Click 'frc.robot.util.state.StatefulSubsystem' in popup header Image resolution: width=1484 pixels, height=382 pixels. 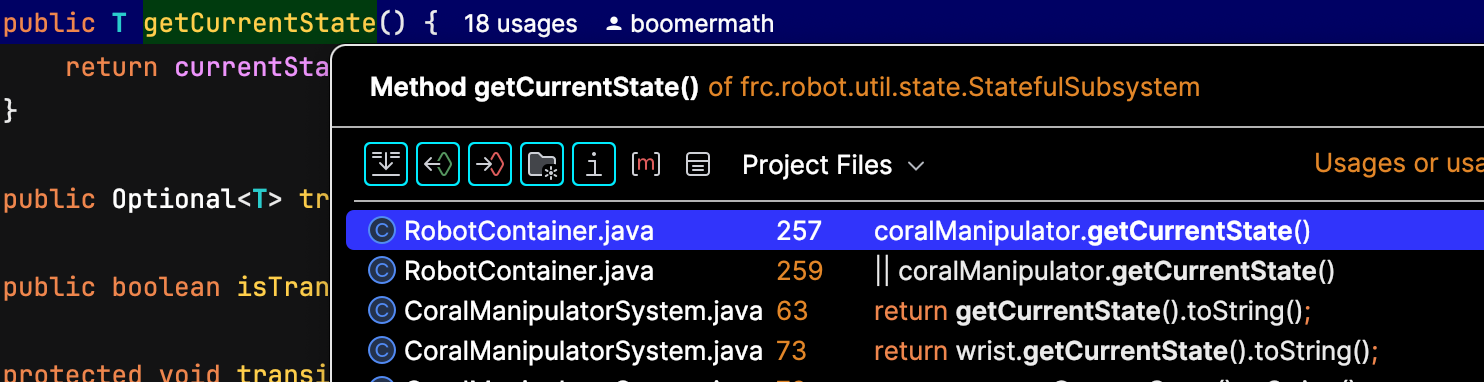[x=970, y=87]
